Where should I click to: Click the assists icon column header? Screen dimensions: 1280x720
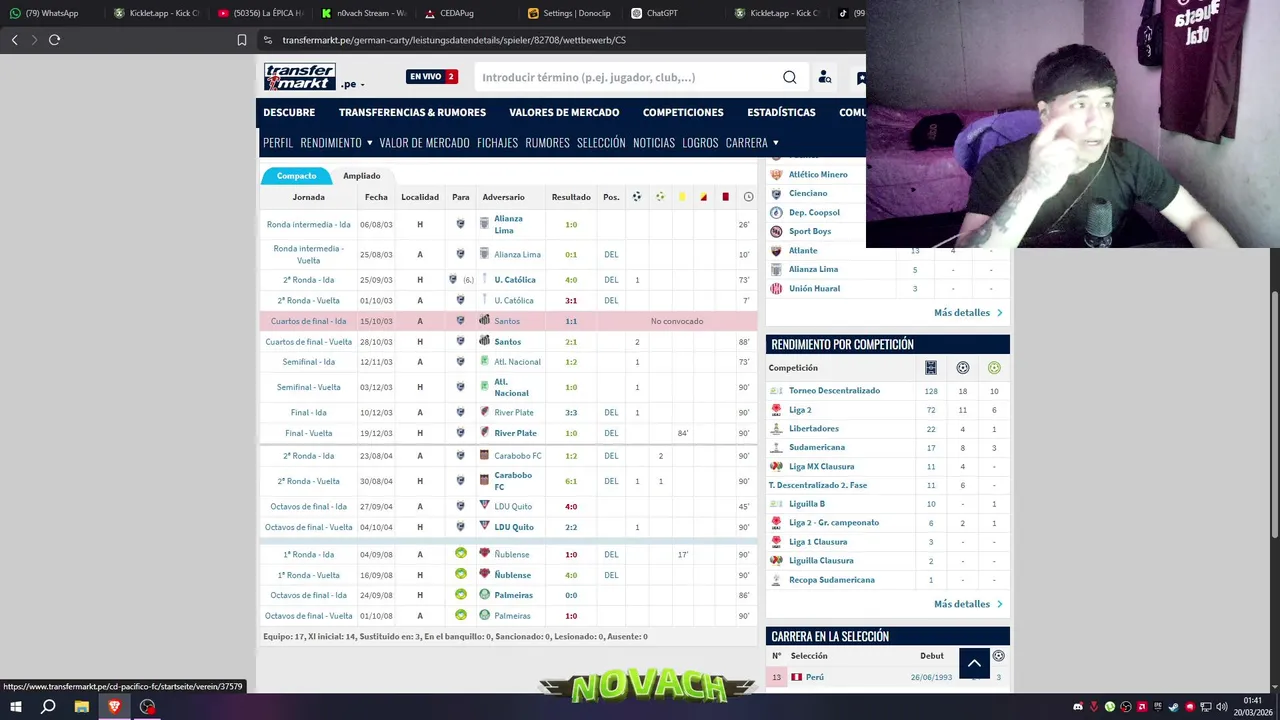click(x=660, y=197)
